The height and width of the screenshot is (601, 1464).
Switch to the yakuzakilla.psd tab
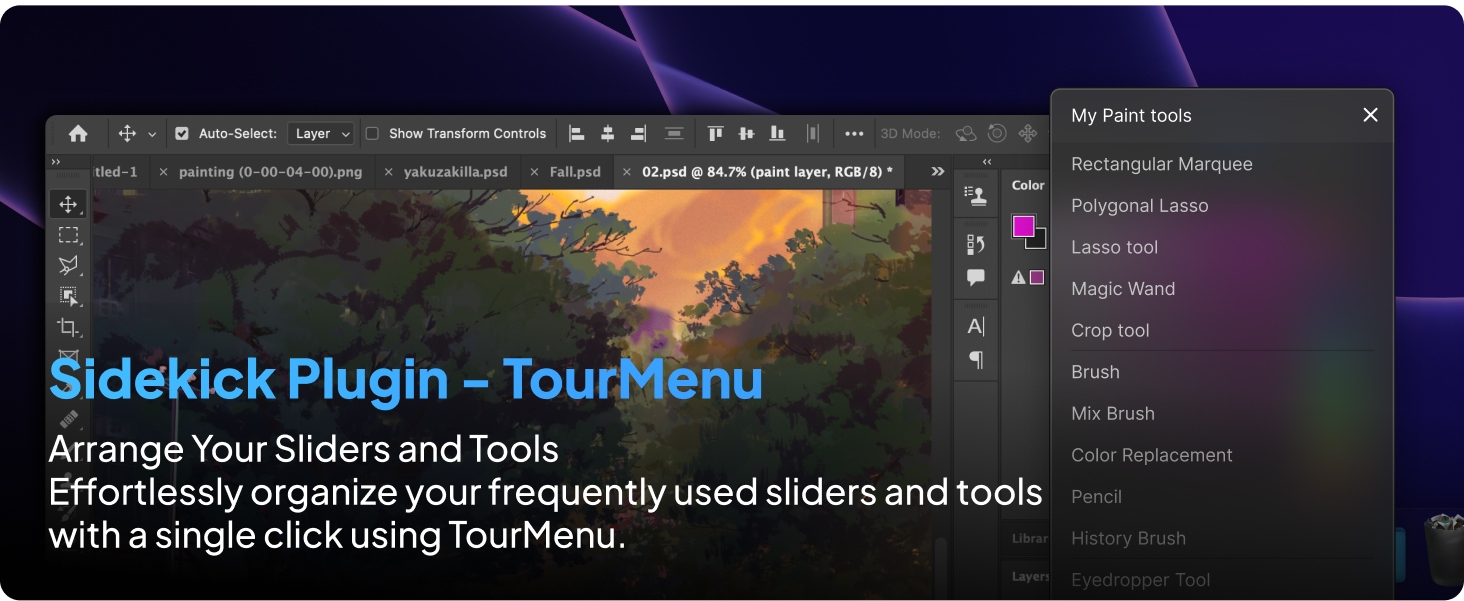[455, 172]
